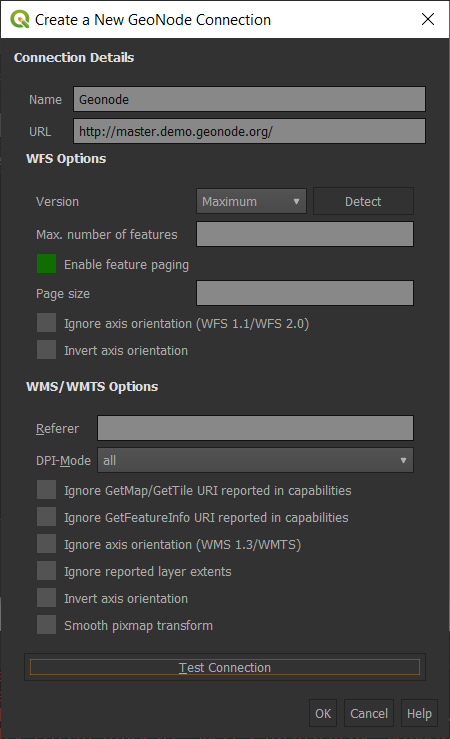
Task: Click the QGIS logo icon in title bar
Action: [19, 19]
